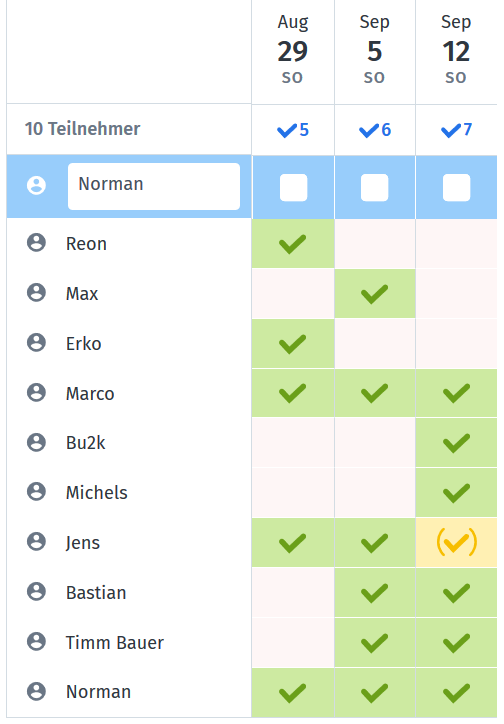The height and width of the screenshot is (724, 504).
Task: Select the Sep 12 date column header
Action: pos(456,49)
